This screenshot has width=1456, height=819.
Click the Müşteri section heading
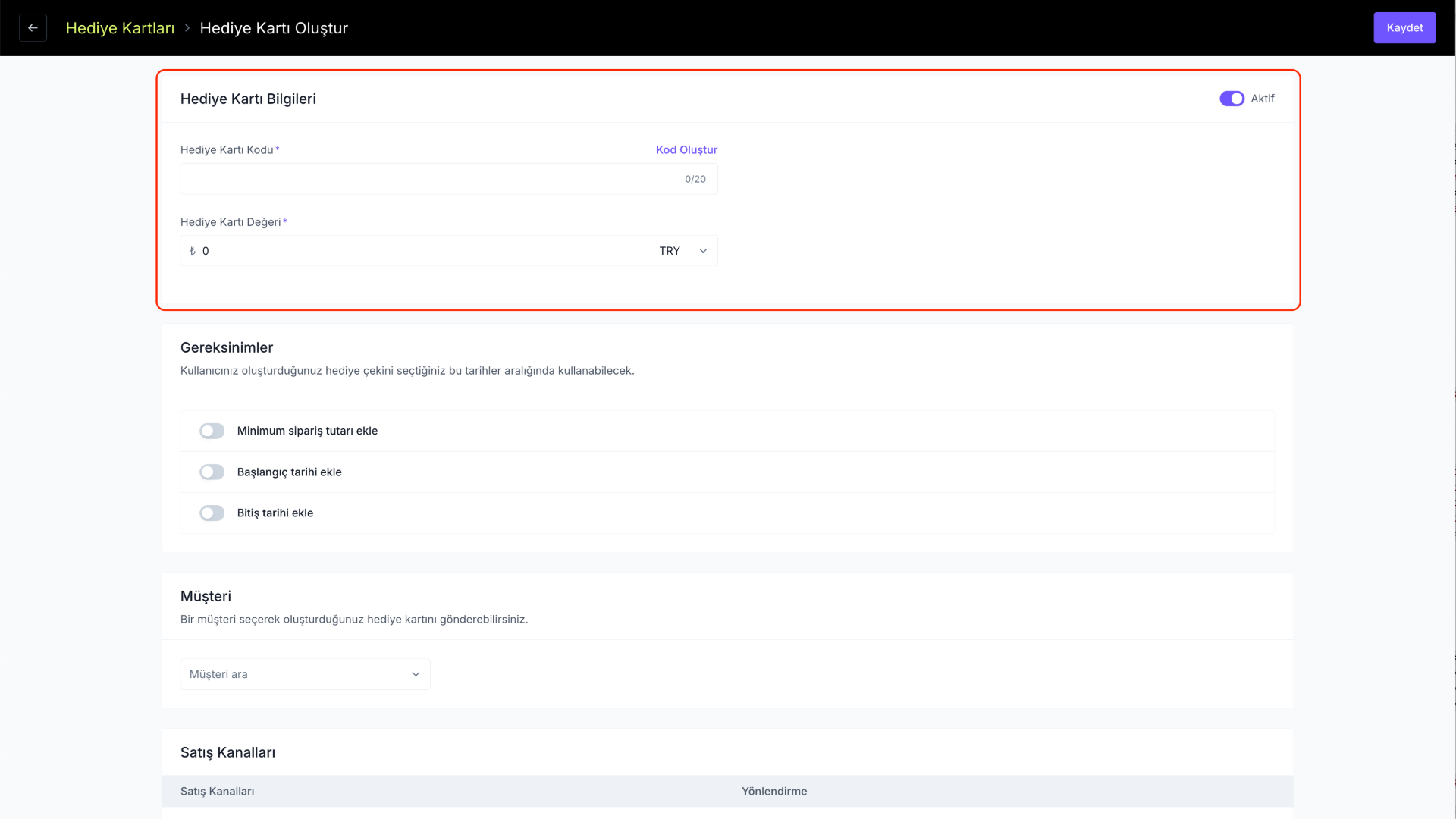[206, 596]
